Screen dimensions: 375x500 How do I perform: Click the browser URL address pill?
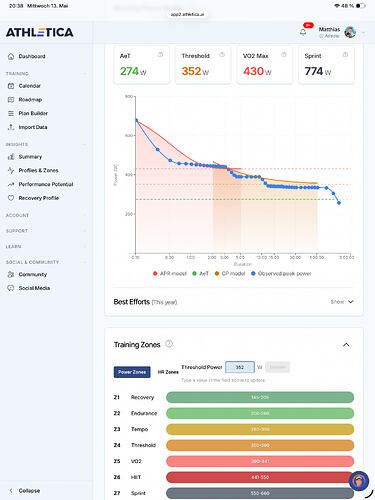(187, 14)
